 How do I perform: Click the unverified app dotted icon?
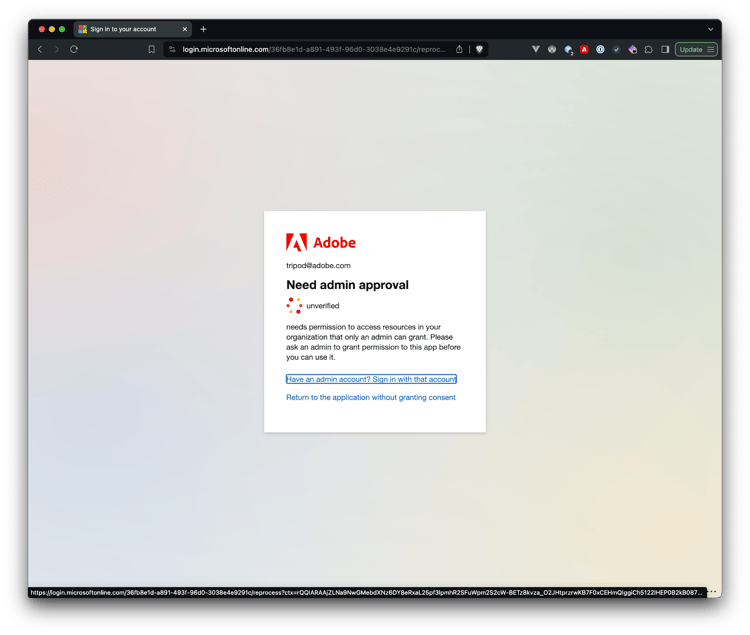point(294,306)
